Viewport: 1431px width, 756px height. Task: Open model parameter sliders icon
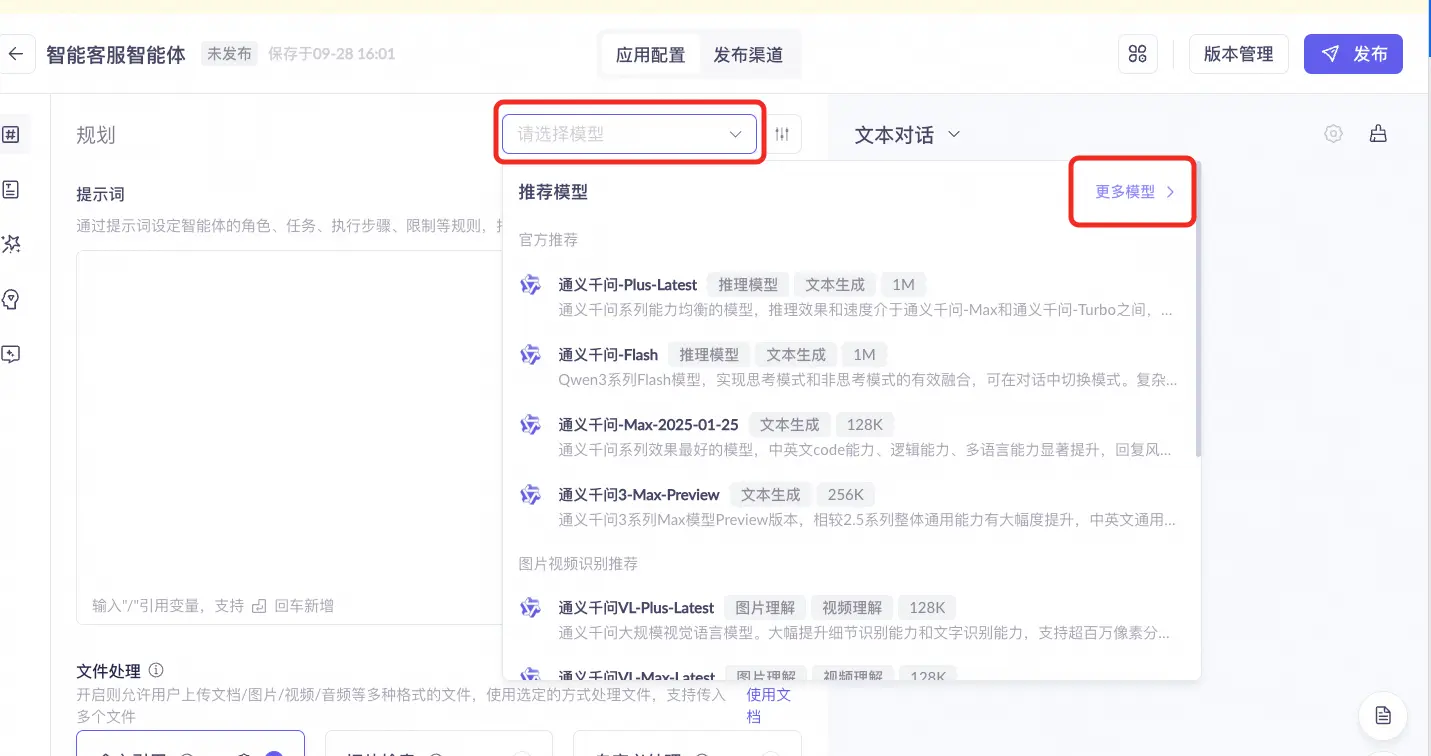[x=782, y=133]
